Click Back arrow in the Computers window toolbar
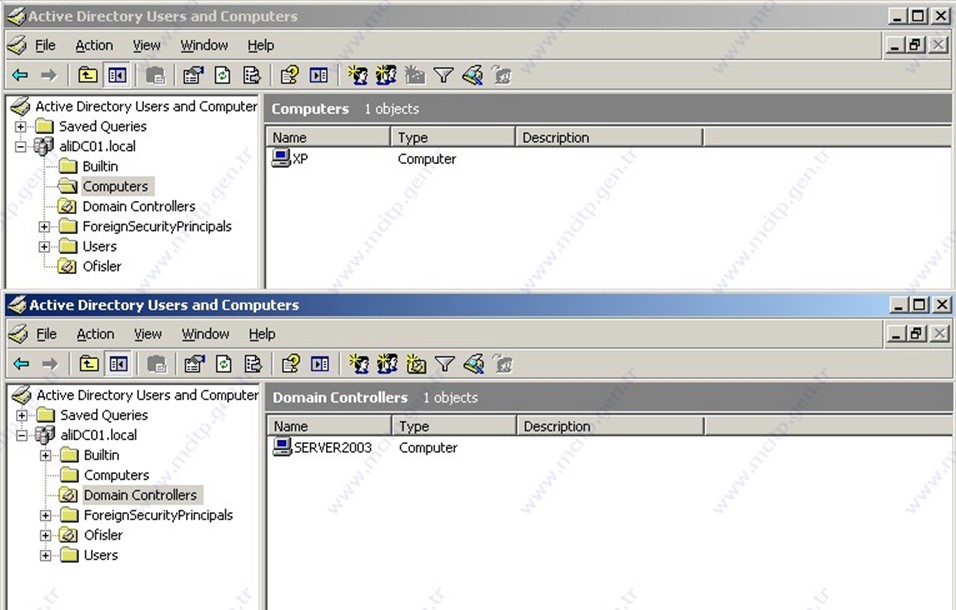Image resolution: width=956 pixels, height=610 pixels. pyautogui.click(x=20, y=75)
